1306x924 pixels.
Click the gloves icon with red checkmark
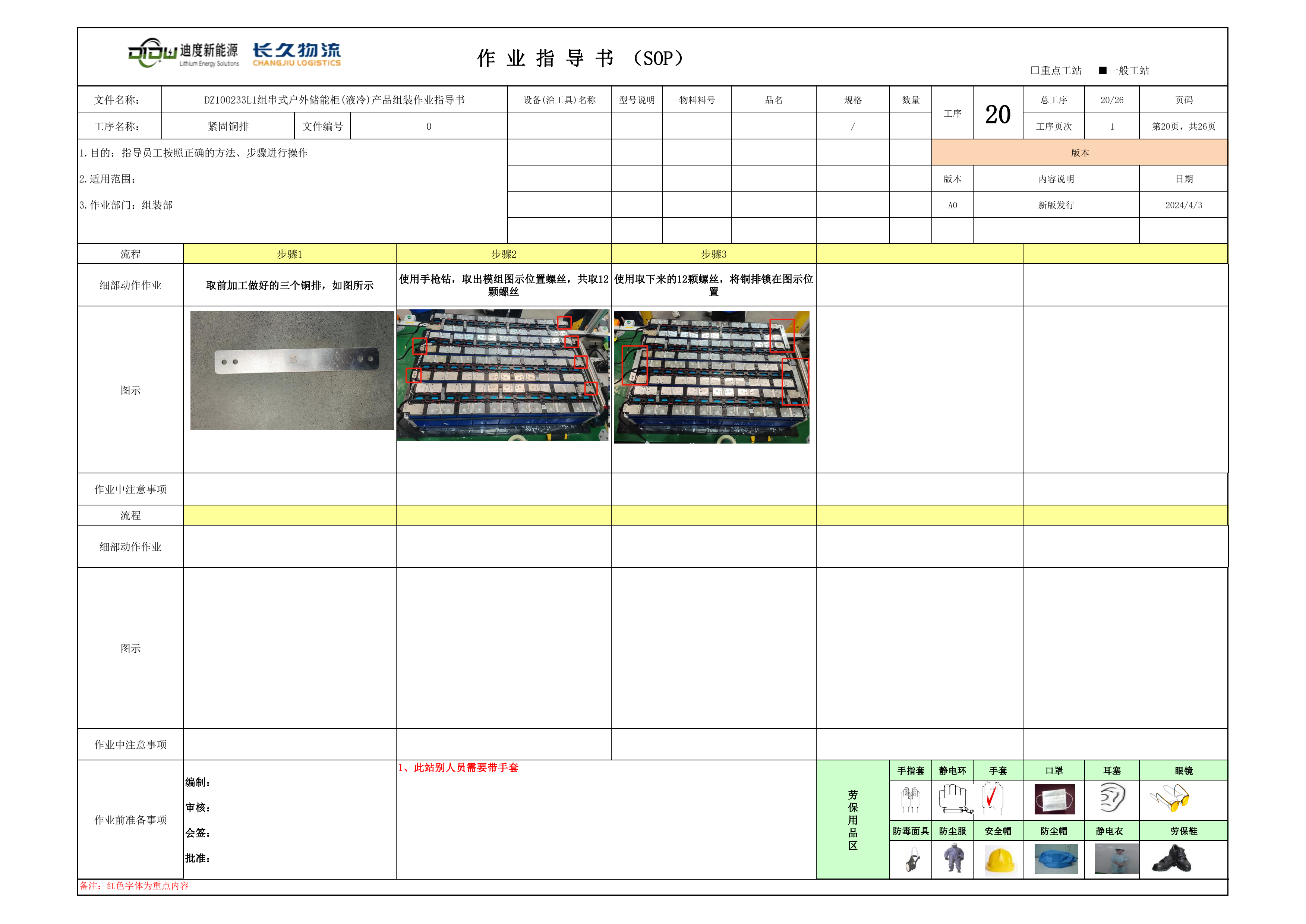tap(993, 798)
